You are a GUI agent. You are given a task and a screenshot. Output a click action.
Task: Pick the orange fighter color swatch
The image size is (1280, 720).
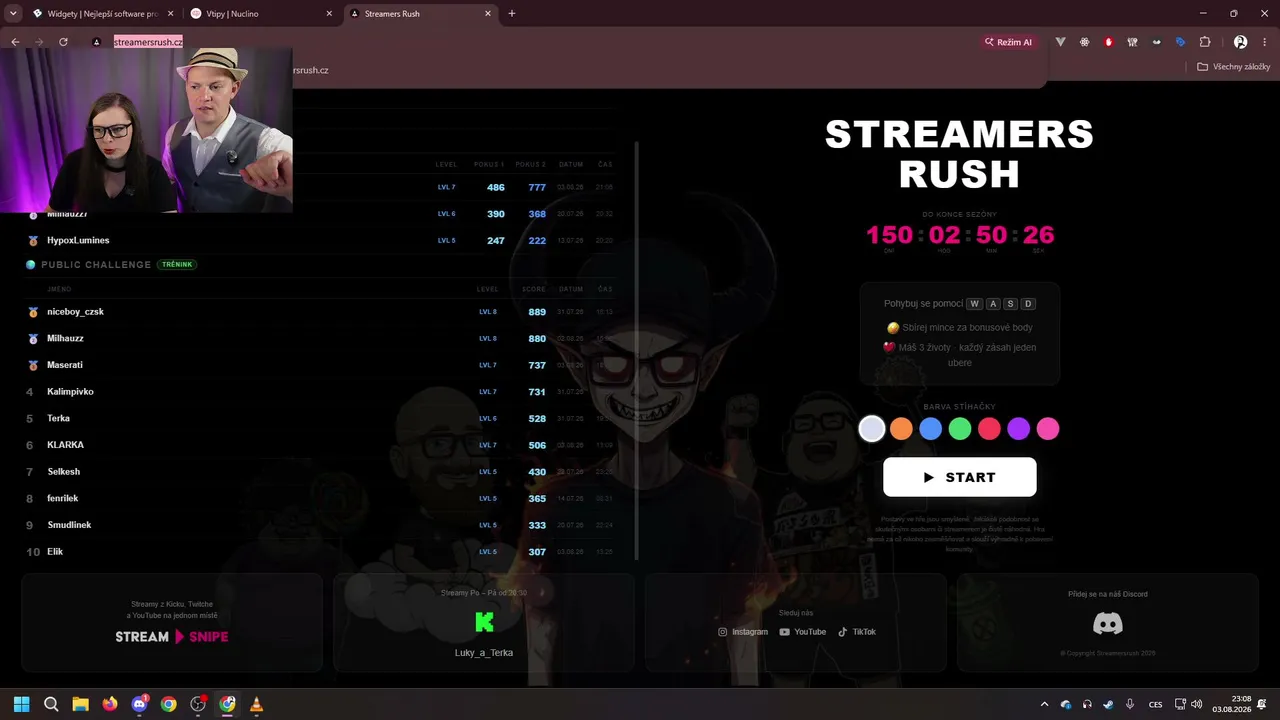[901, 429]
